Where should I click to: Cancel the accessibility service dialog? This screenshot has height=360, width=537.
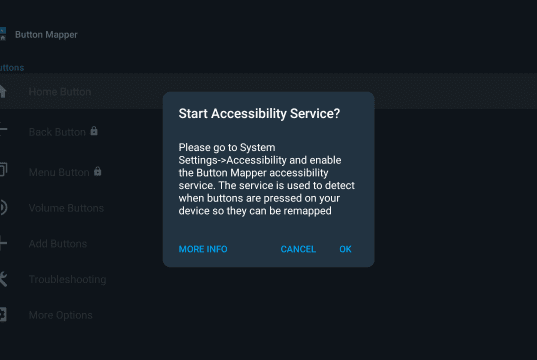pos(298,249)
